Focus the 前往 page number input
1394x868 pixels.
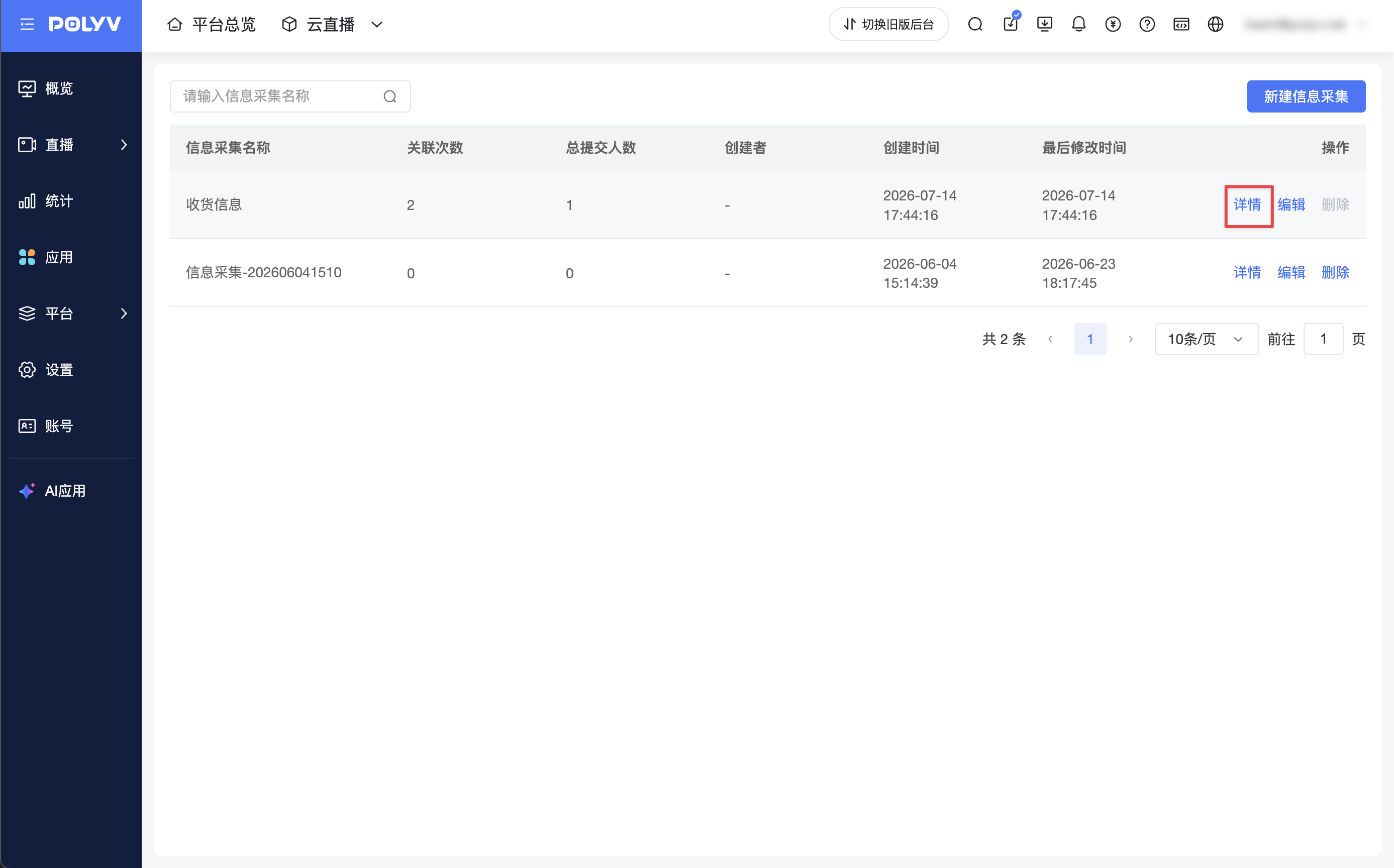coord(1323,339)
